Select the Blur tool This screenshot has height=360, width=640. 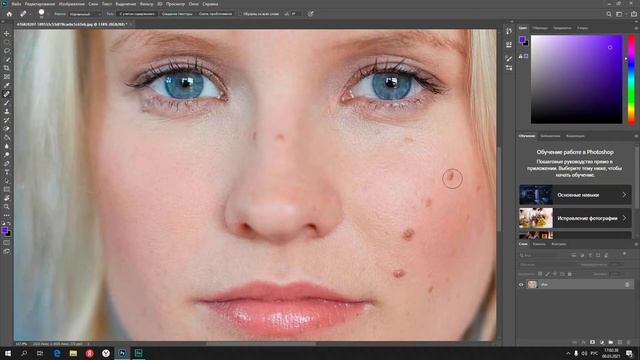point(7,146)
